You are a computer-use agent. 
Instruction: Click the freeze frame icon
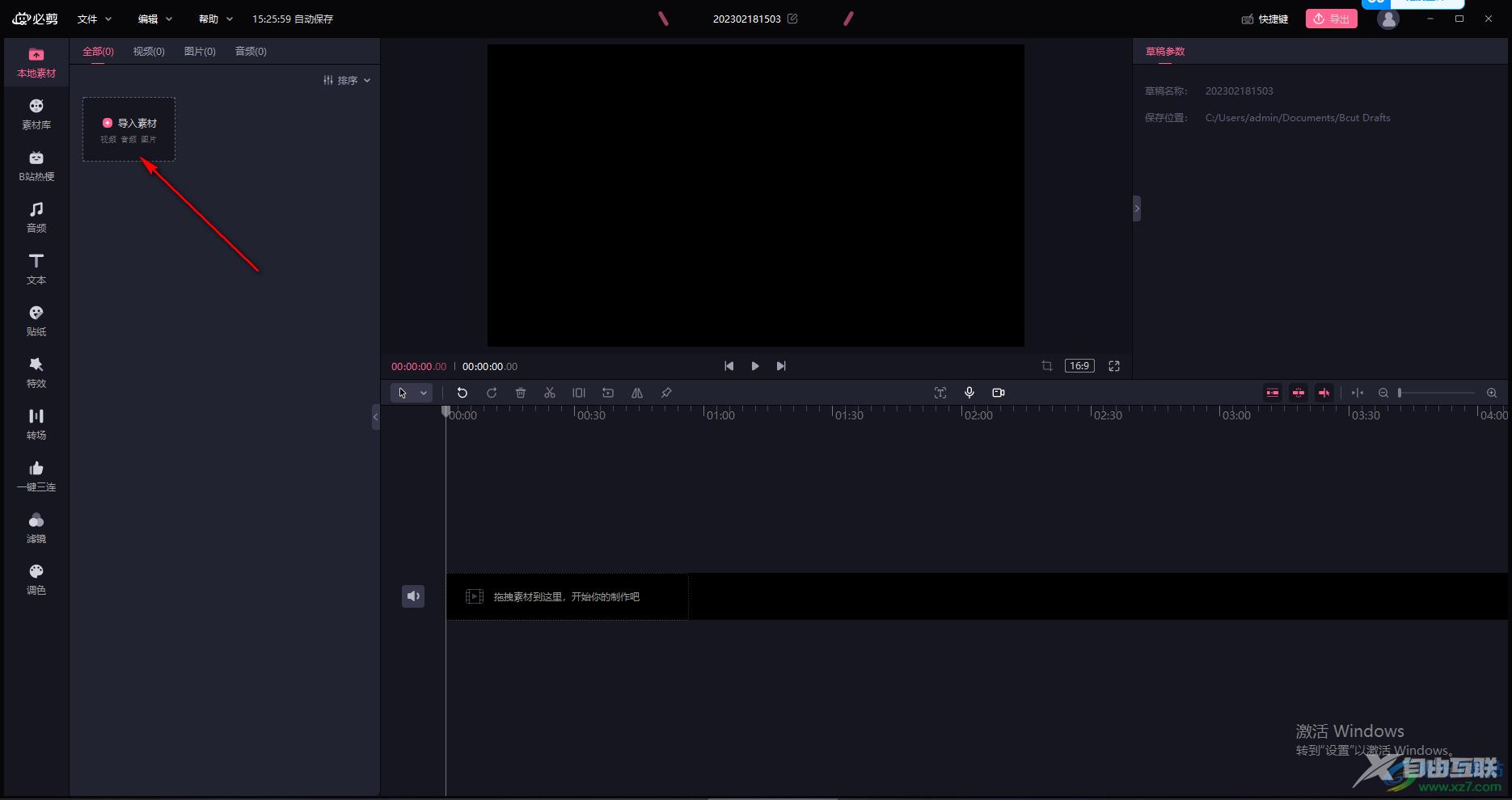tap(579, 393)
